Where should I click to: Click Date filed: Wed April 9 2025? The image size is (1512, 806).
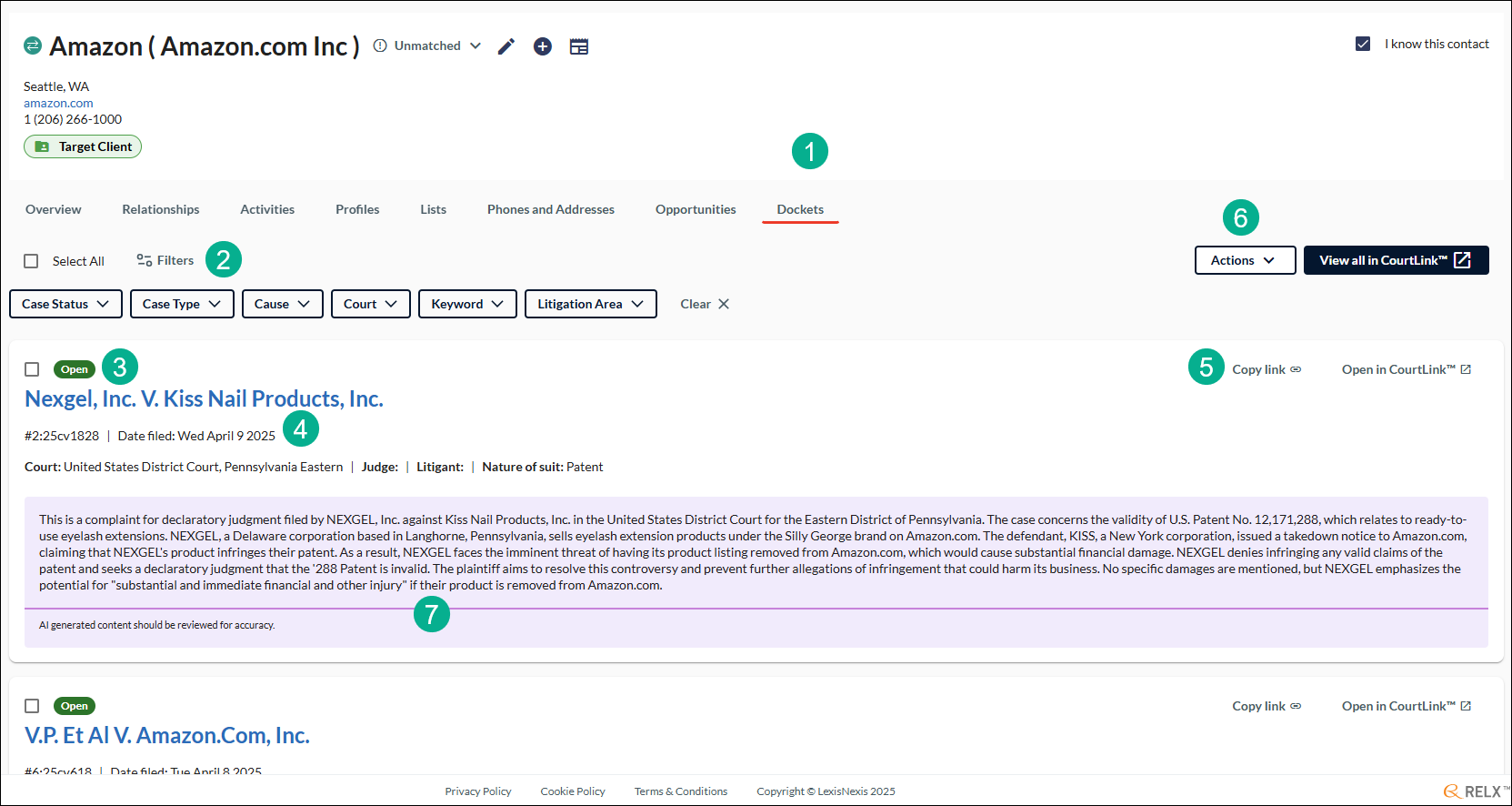[196, 436]
